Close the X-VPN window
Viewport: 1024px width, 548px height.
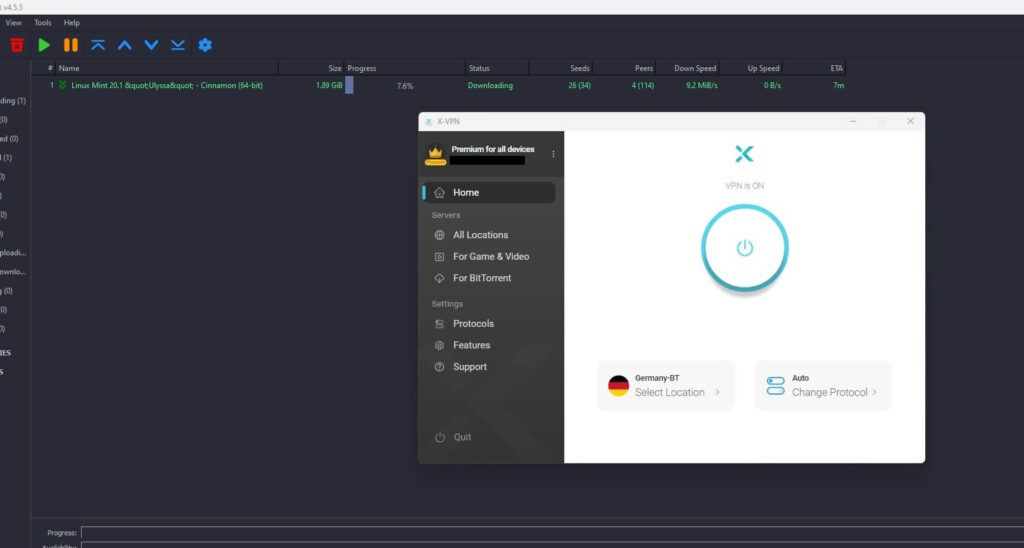click(910, 121)
